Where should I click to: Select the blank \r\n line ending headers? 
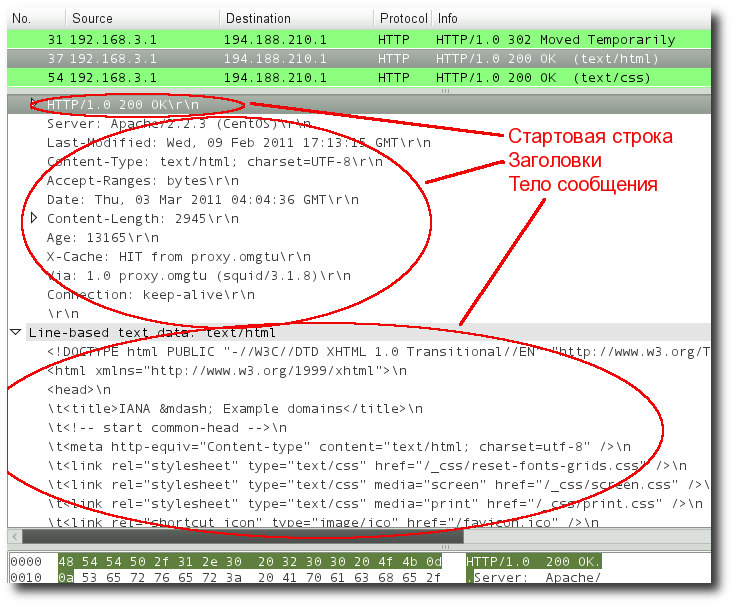63,314
